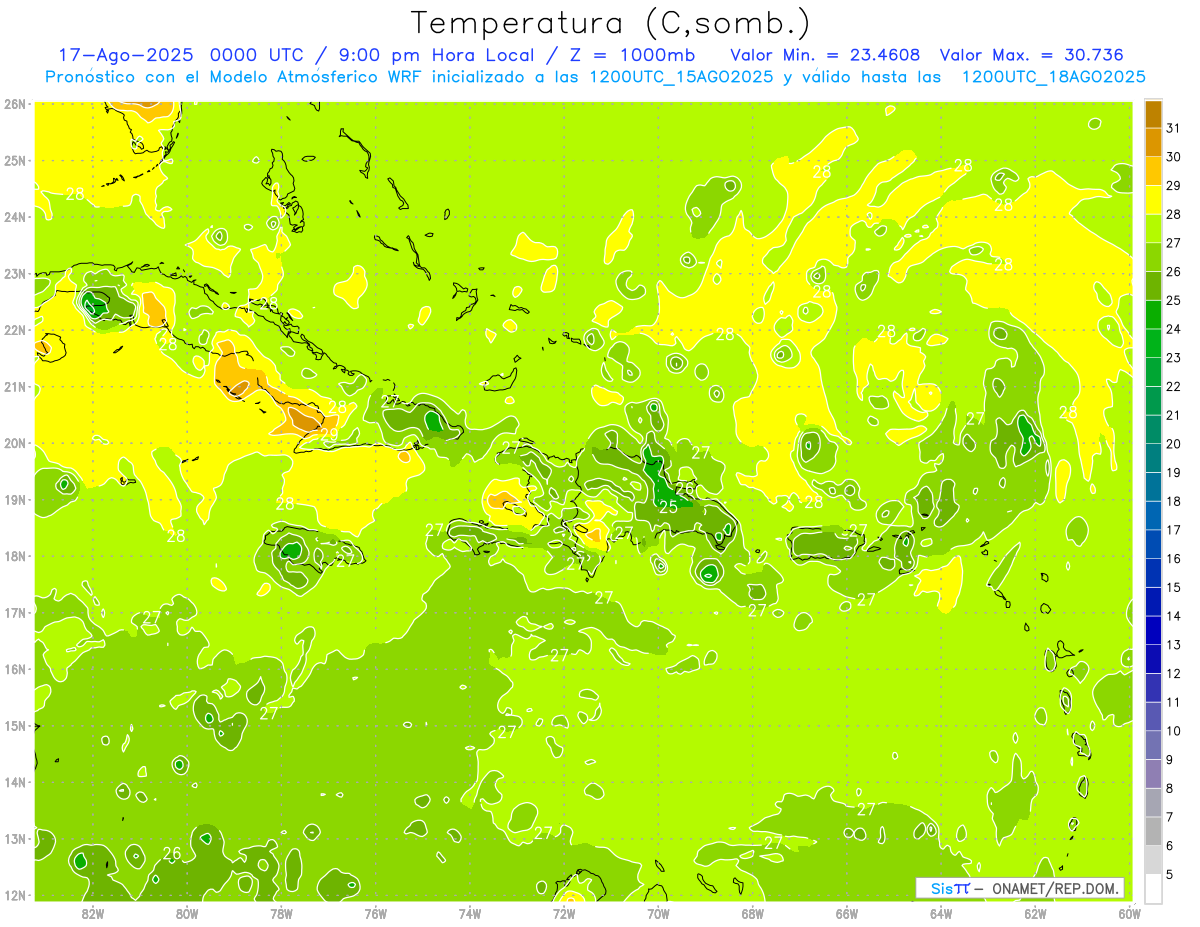Click the "80W" longitude label
This screenshot has width=1200, height=927.
(x=187, y=913)
